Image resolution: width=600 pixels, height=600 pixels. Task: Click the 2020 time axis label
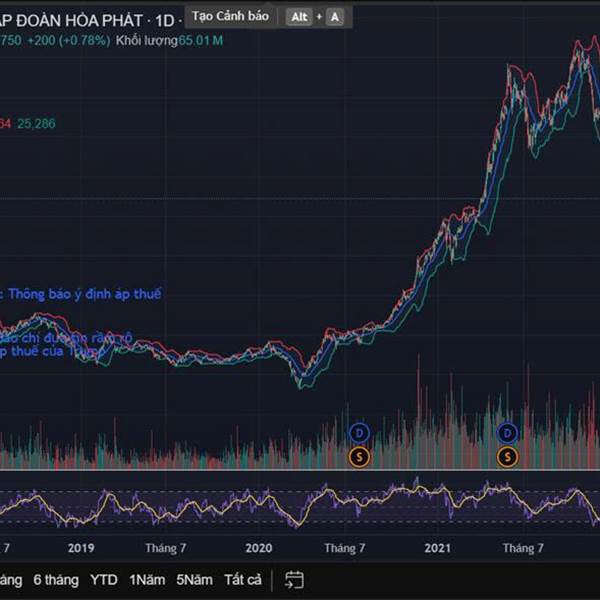(x=259, y=548)
